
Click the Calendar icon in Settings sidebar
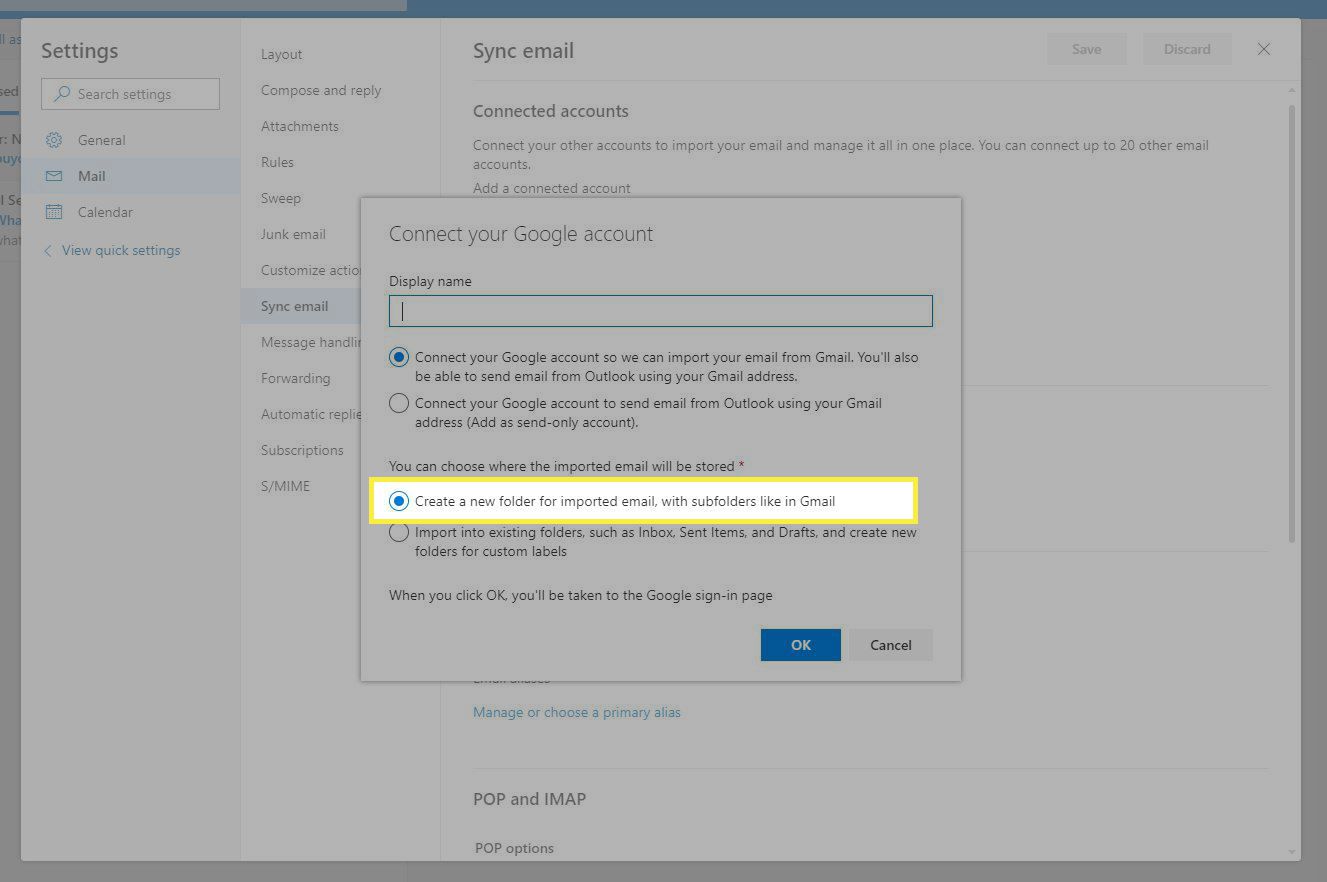pyautogui.click(x=55, y=212)
